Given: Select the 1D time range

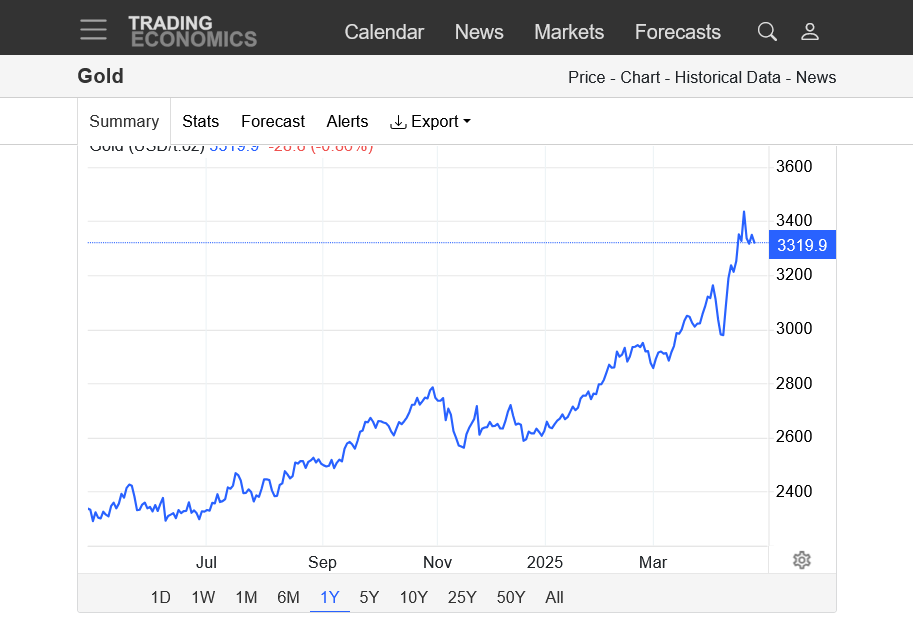Looking at the screenshot, I should tap(160, 597).
